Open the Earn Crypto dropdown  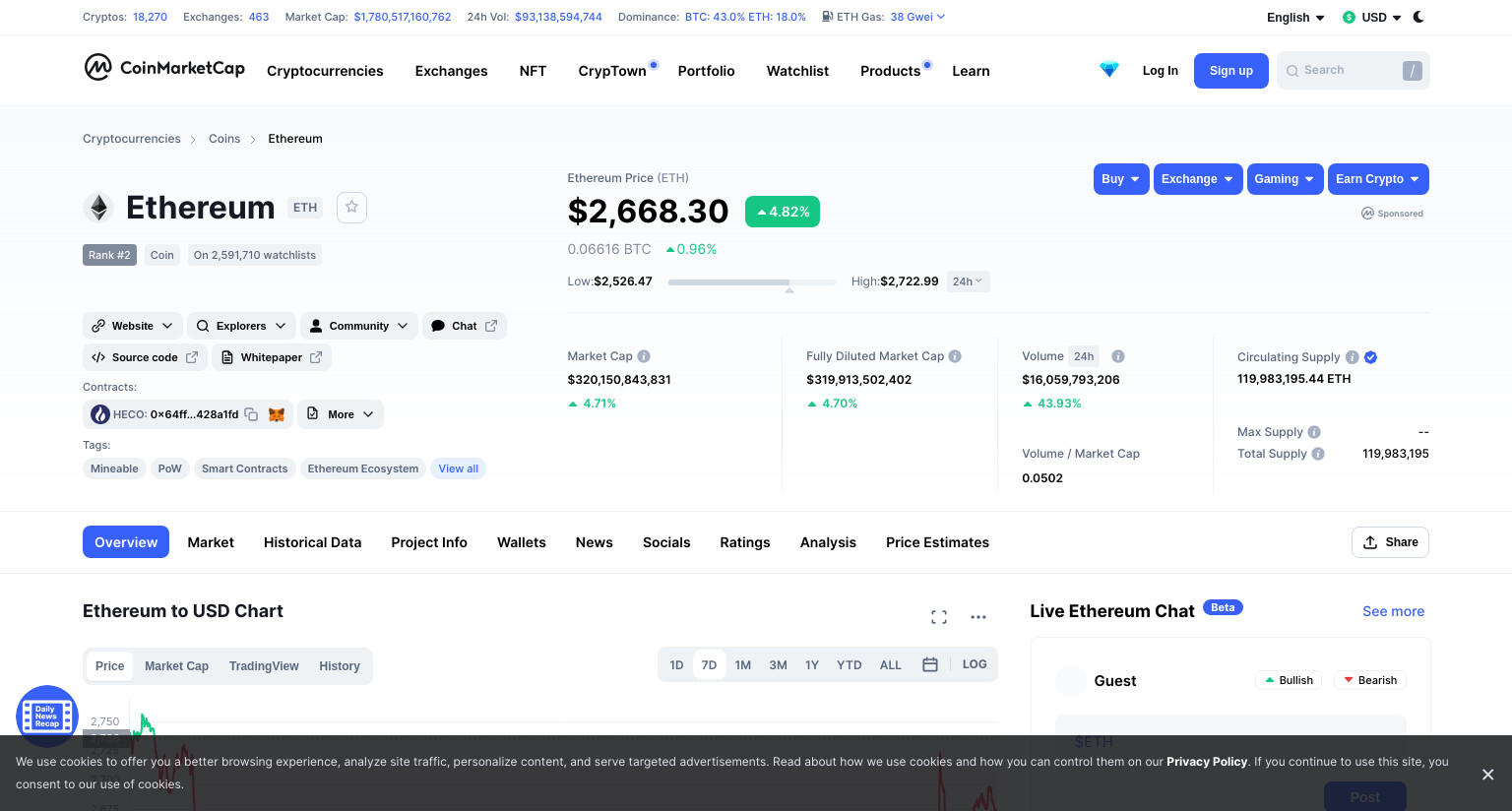1378,179
